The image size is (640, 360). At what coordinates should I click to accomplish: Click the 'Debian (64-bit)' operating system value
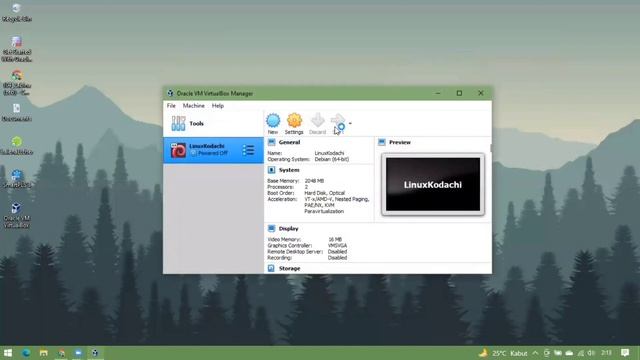pos(332,159)
